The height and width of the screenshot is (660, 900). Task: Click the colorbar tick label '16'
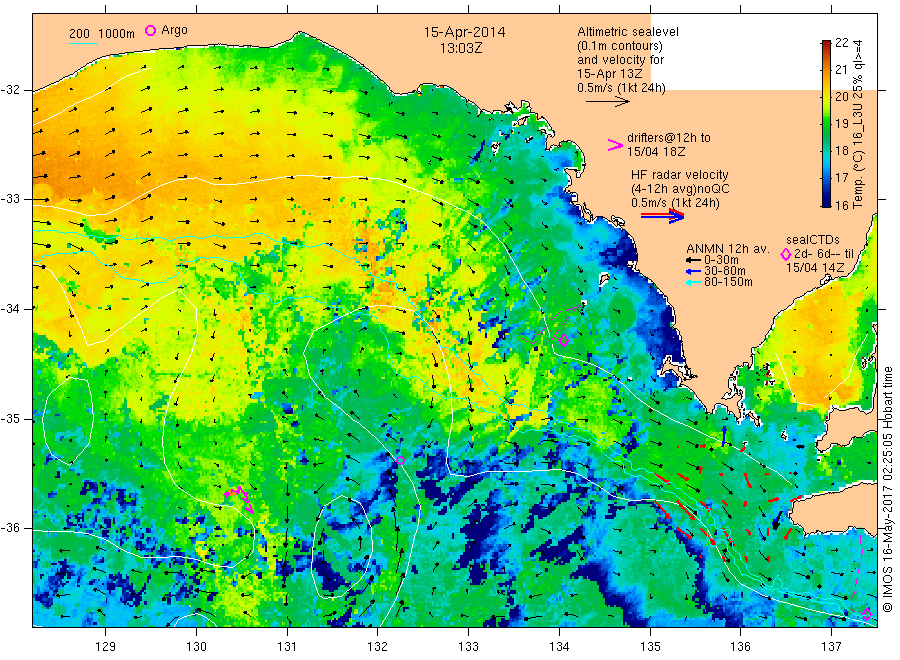(841, 205)
